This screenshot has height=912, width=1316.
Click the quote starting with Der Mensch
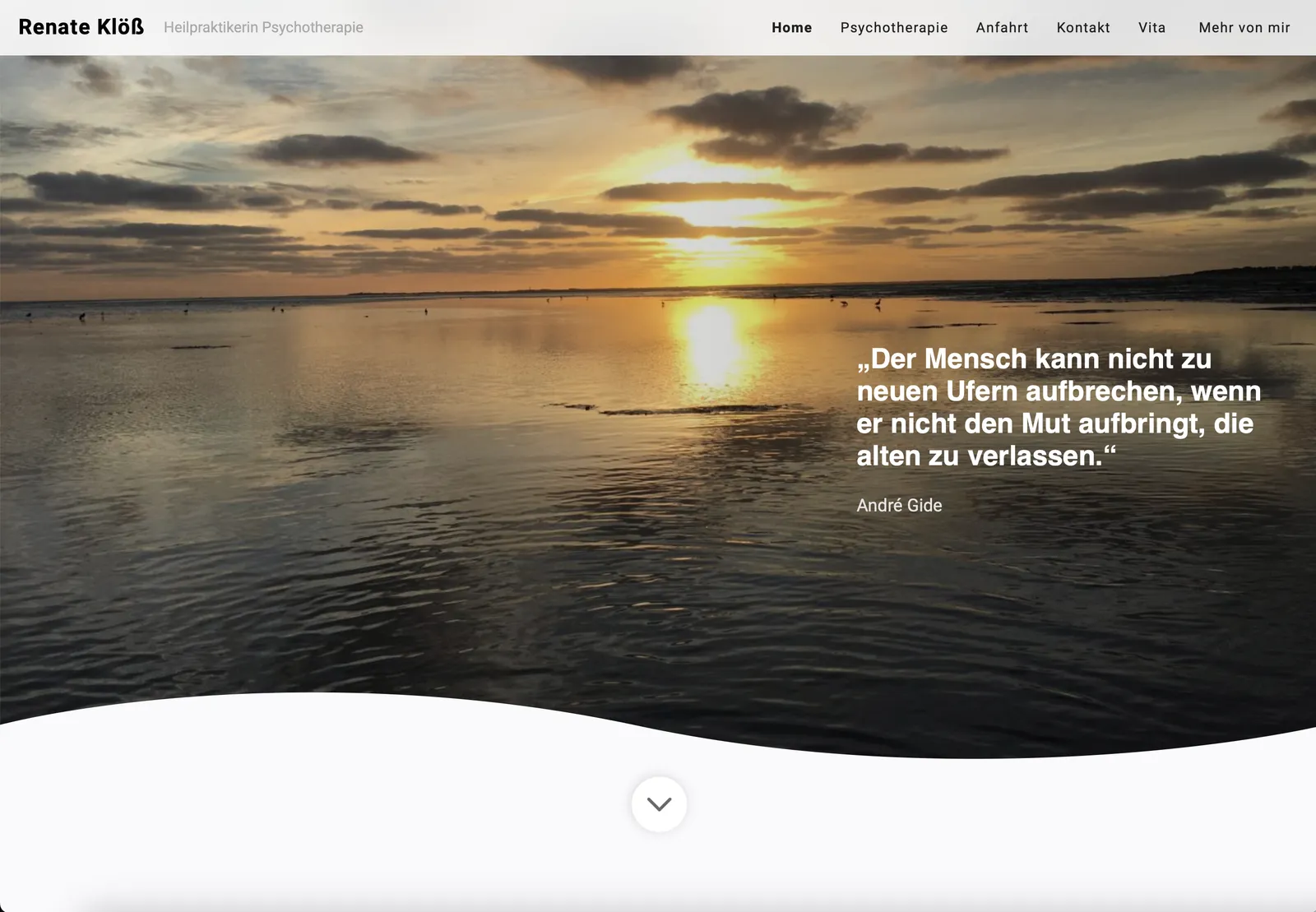1059,407
